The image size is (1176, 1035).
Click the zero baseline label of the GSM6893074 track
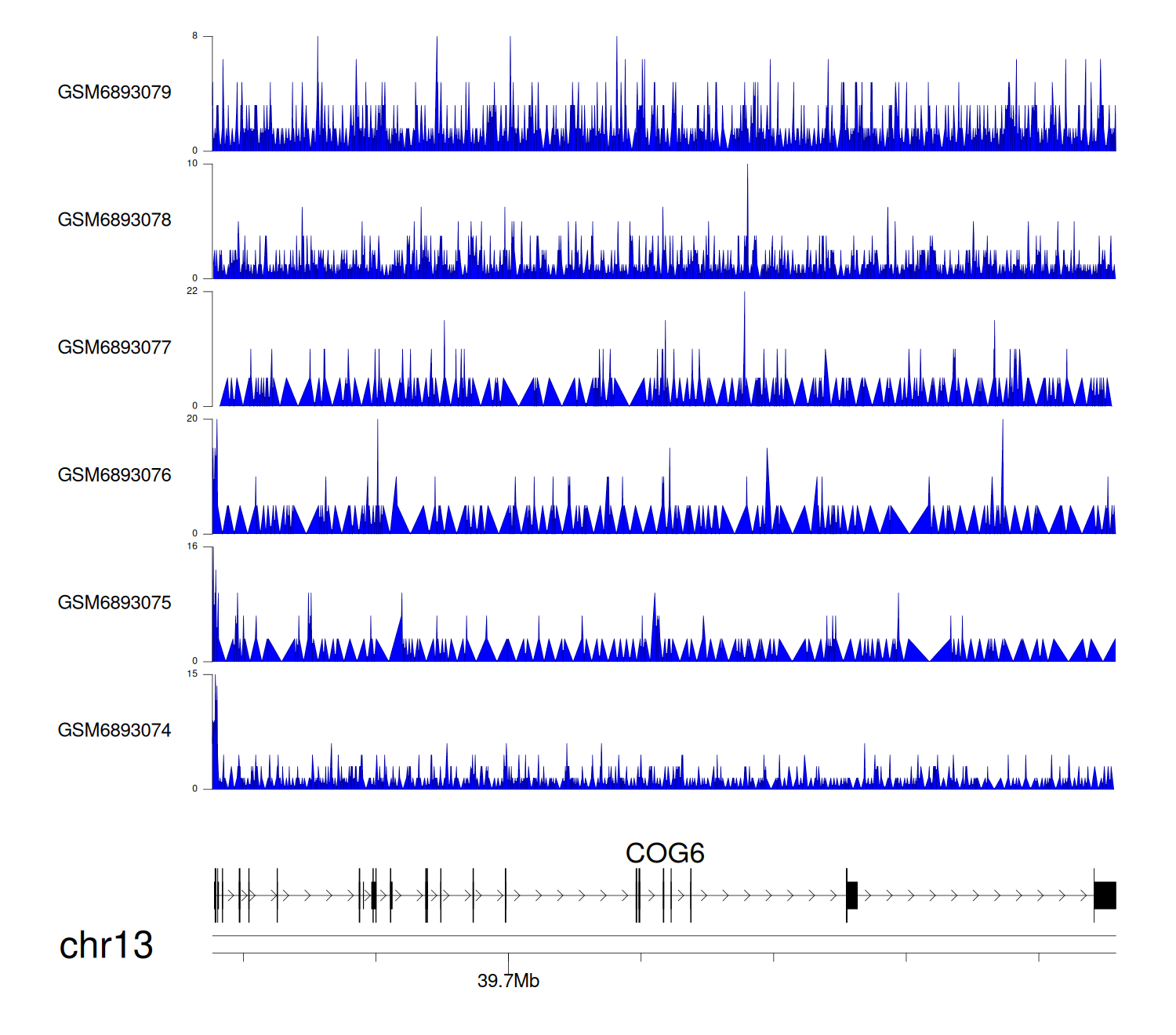195,789
